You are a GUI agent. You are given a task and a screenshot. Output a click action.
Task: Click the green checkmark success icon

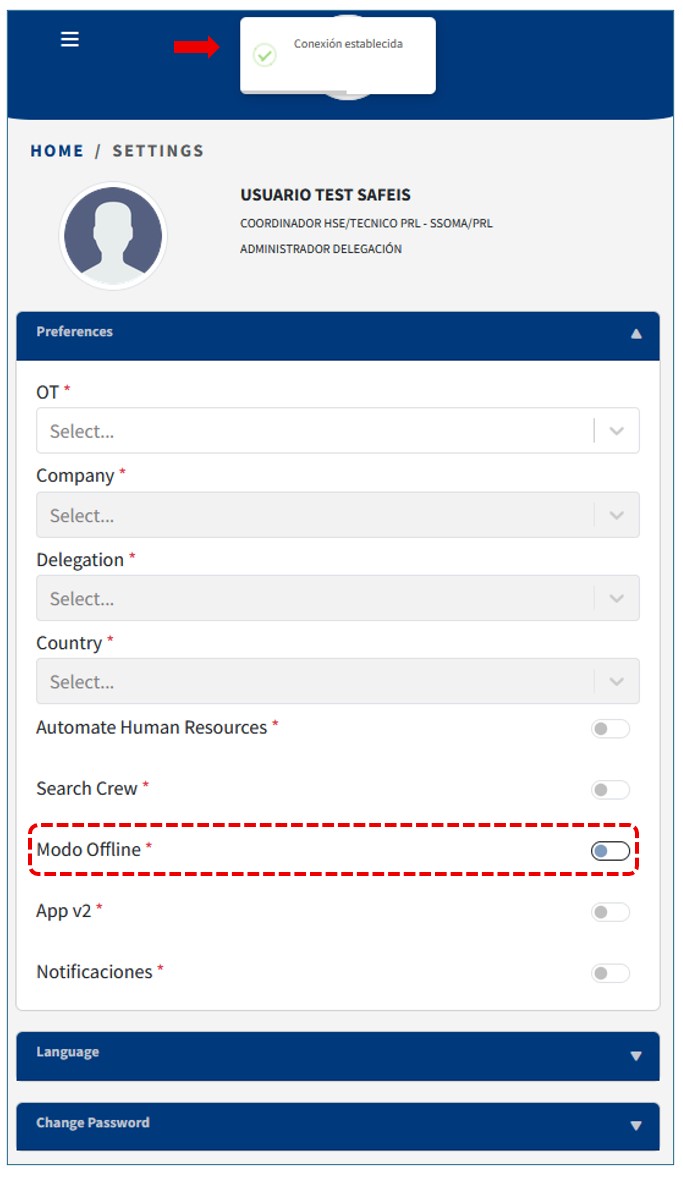point(264,55)
